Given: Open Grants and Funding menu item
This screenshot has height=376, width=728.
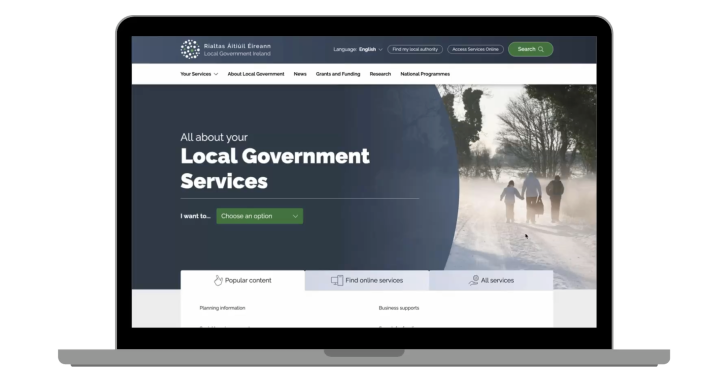Looking at the screenshot, I should [x=338, y=74].
